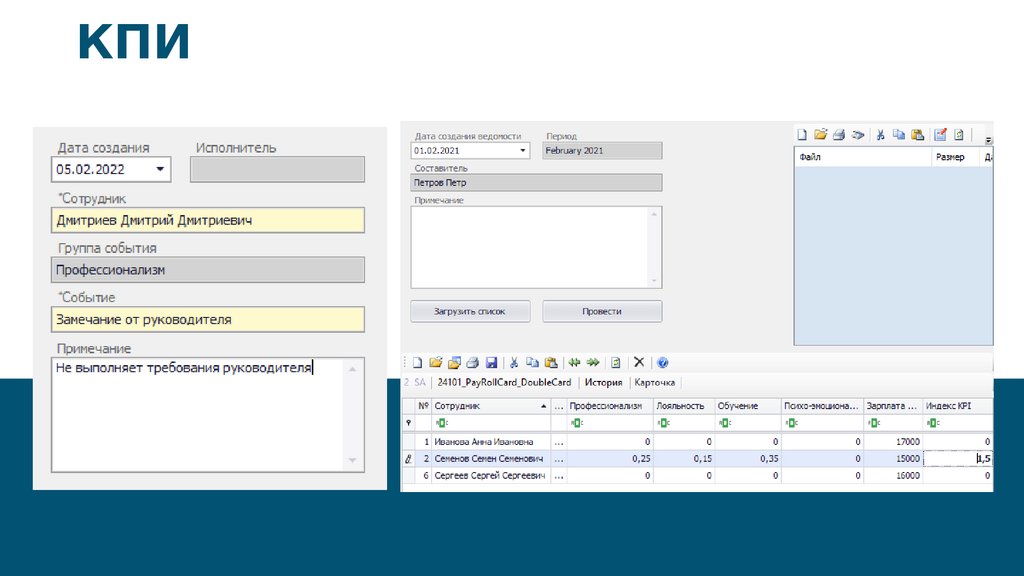Click scroll-up arrow in ведомость Примечание box
This screenshot has width=1024, height=576.
click(x=654, y=214)
